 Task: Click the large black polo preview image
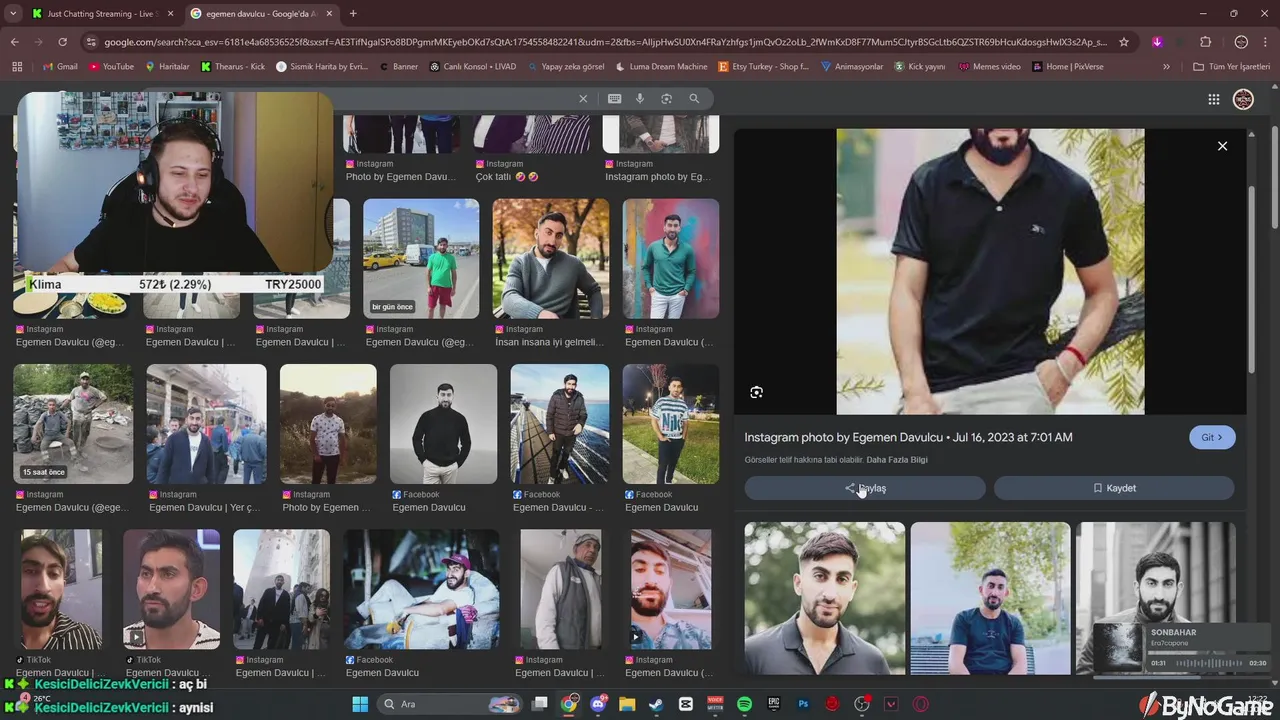[990, 271]
